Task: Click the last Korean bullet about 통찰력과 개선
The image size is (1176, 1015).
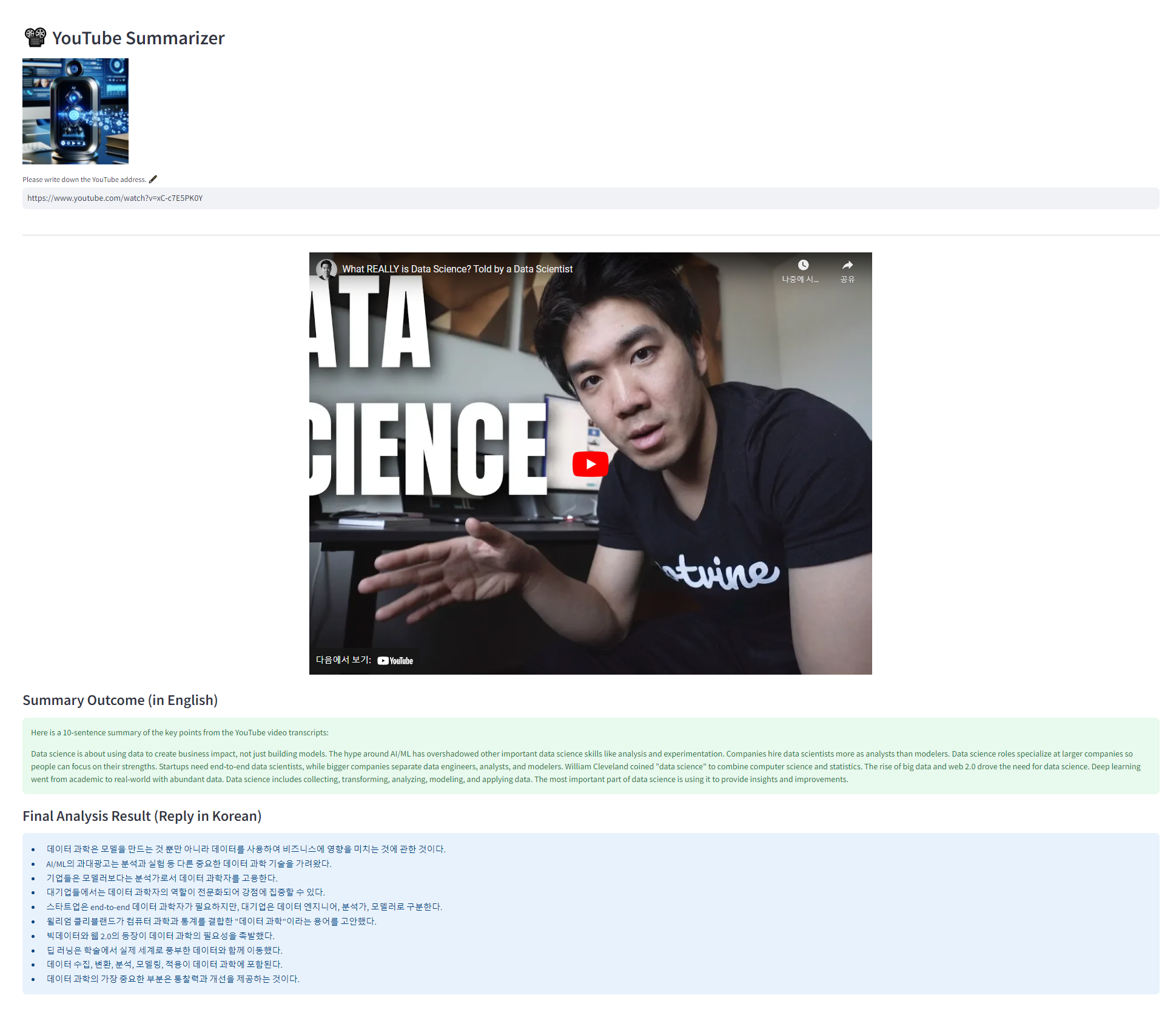Action: click(x=173, y=979)
